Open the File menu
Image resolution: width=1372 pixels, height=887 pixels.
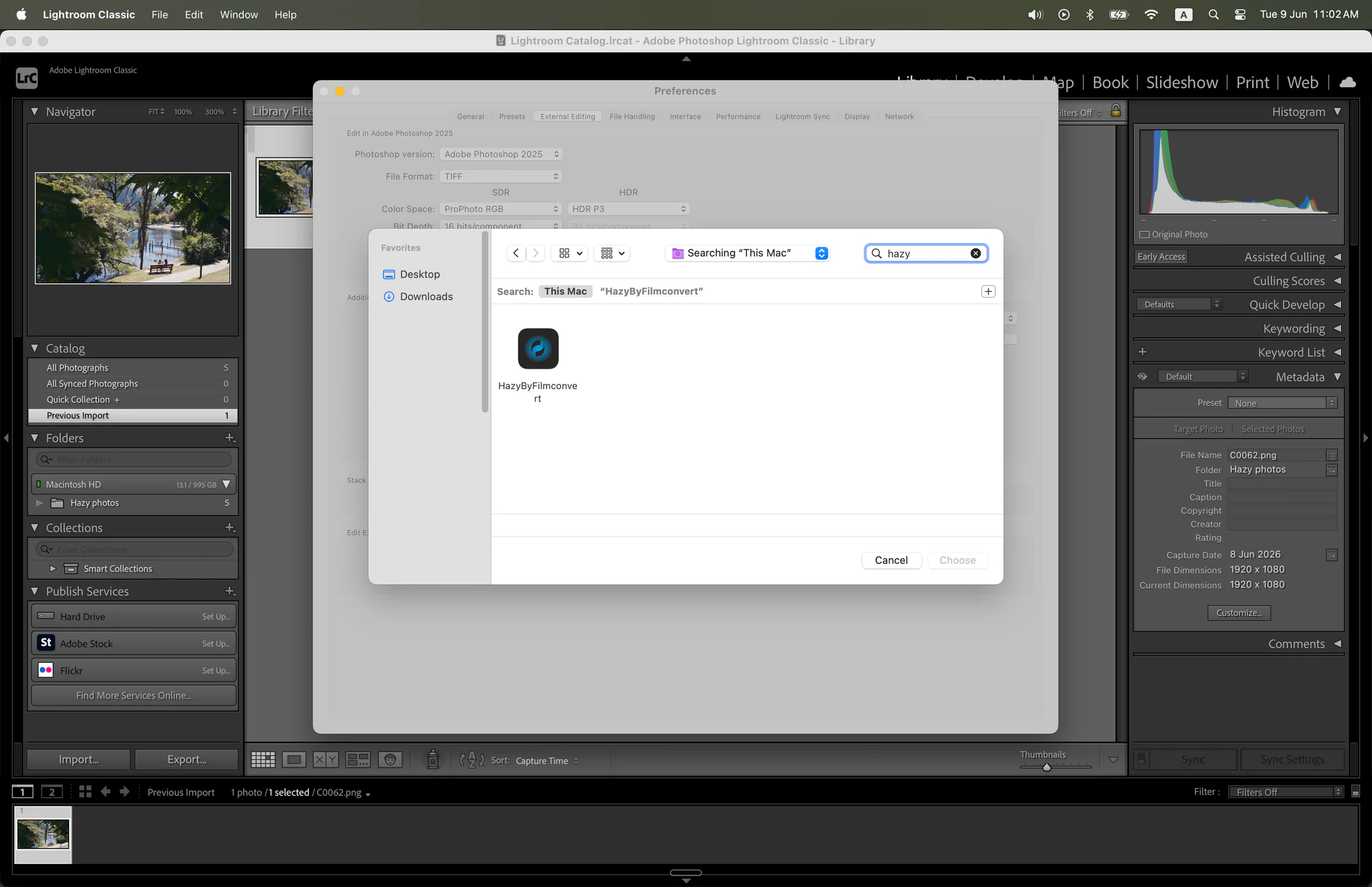tap(160, 14)
